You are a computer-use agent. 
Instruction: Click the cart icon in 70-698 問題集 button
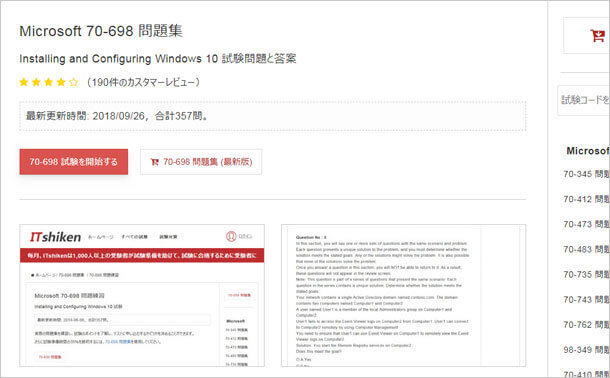pos(154,162)
